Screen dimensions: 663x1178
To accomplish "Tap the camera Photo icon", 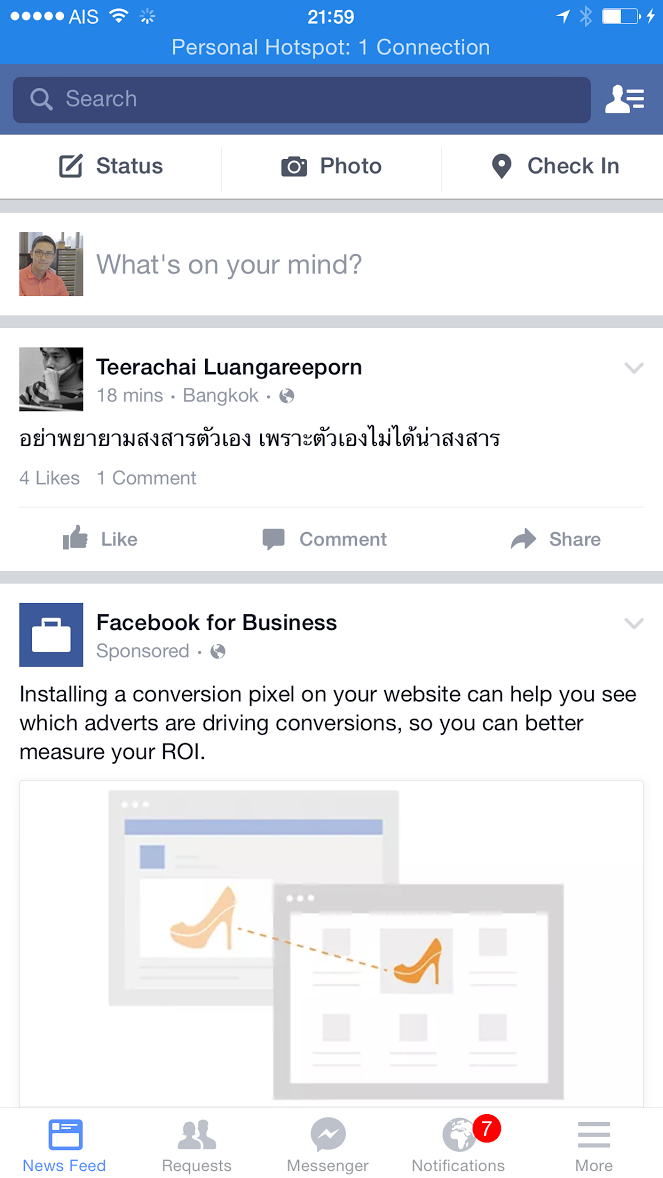I will (294, 166).
